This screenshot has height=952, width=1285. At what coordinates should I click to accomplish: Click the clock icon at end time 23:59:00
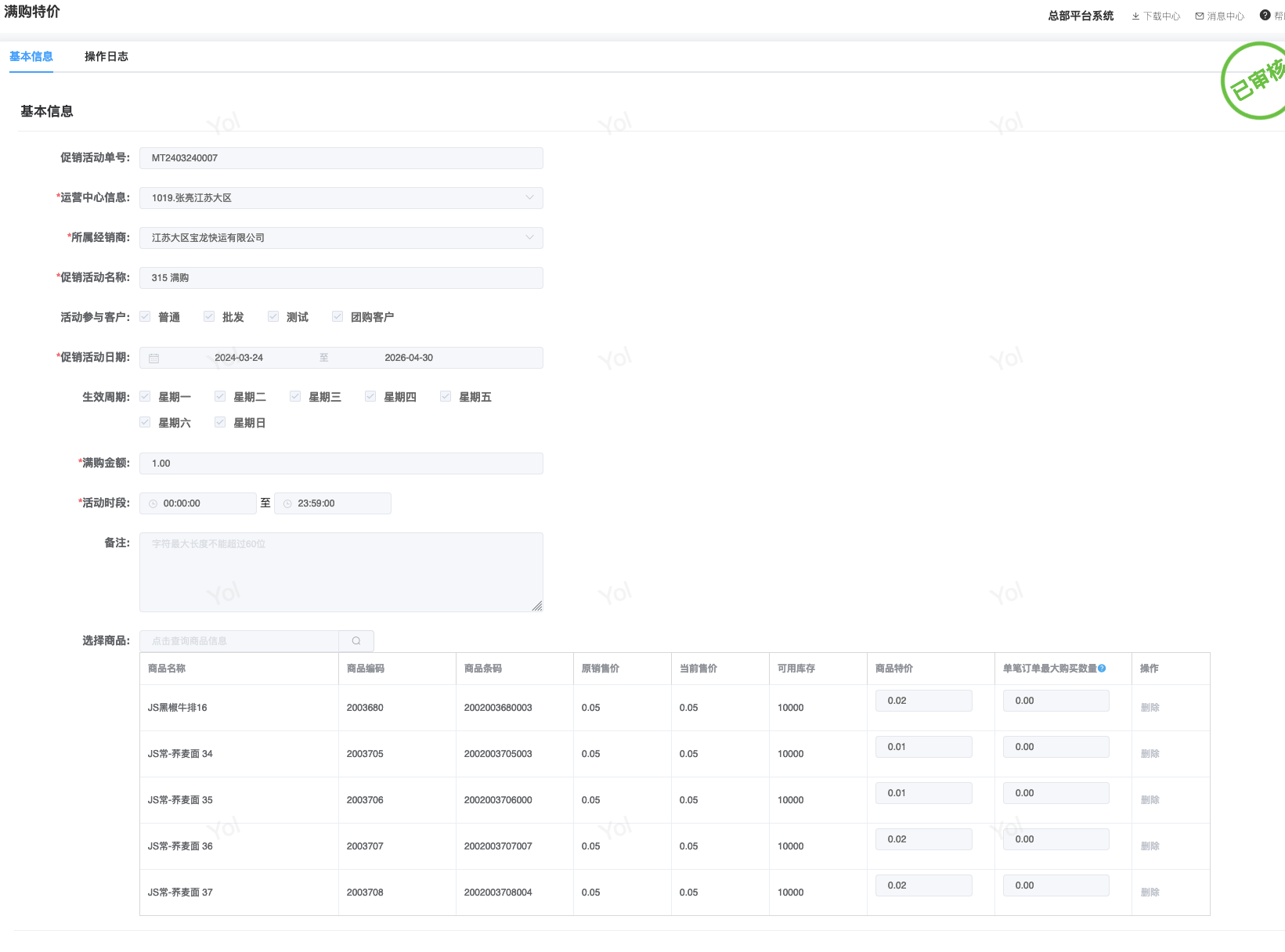[x=287, y=504]
